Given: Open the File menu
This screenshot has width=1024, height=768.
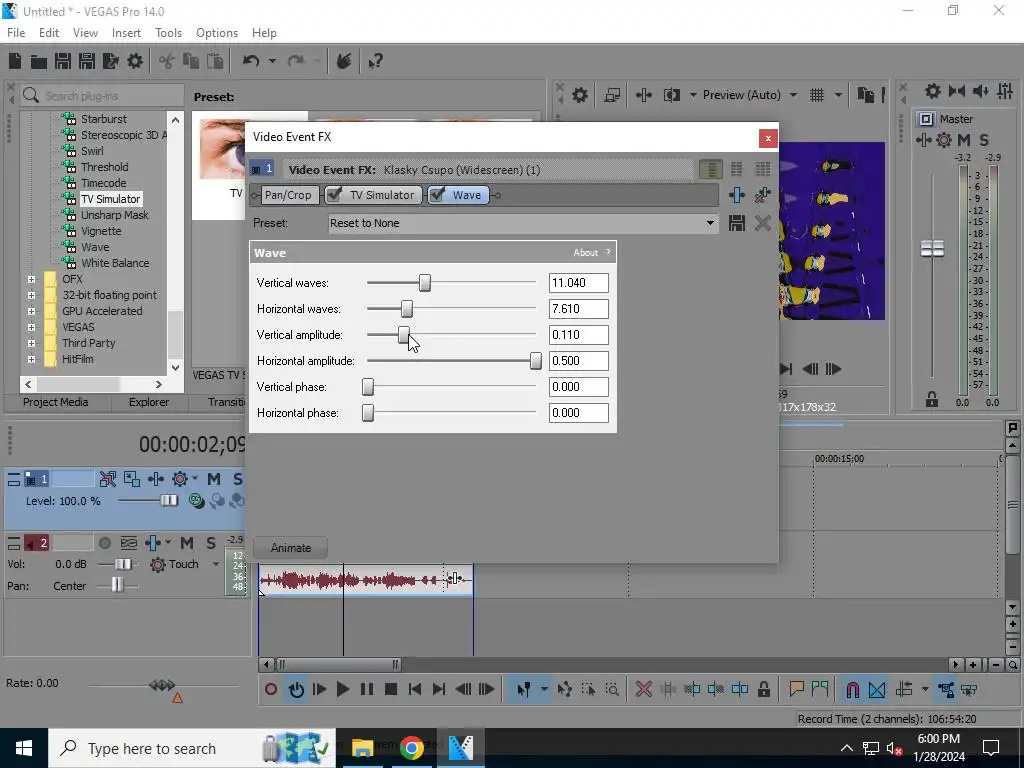Looking at the screenshot, I should (16, 33).
